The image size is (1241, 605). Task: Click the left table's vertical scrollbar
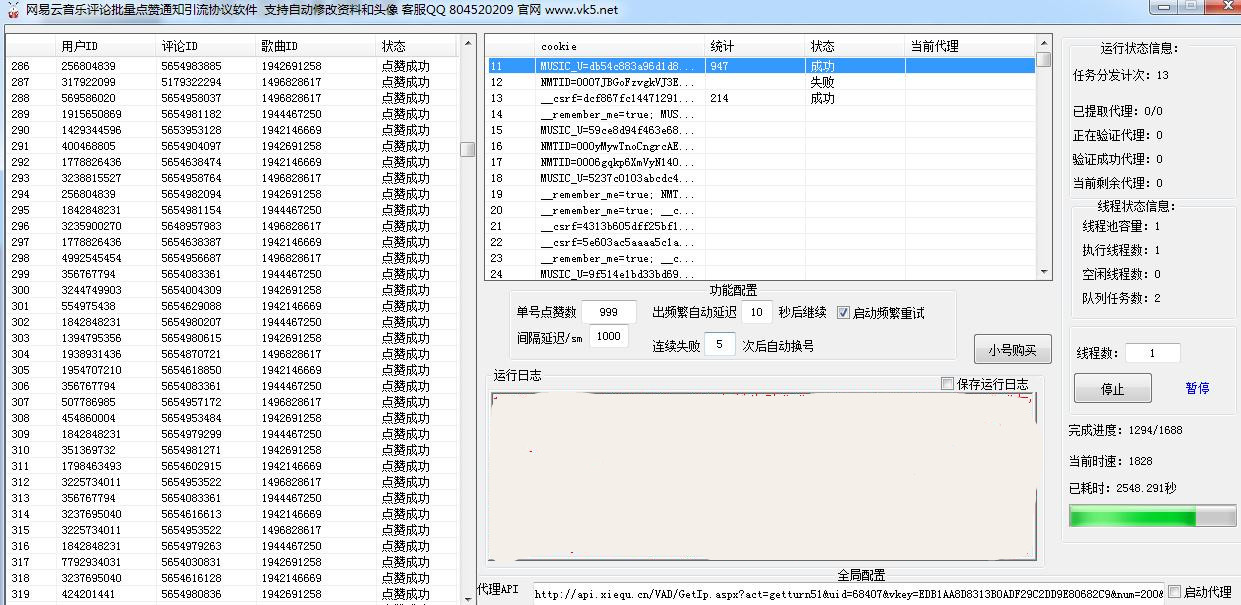[x=467, y=148]
